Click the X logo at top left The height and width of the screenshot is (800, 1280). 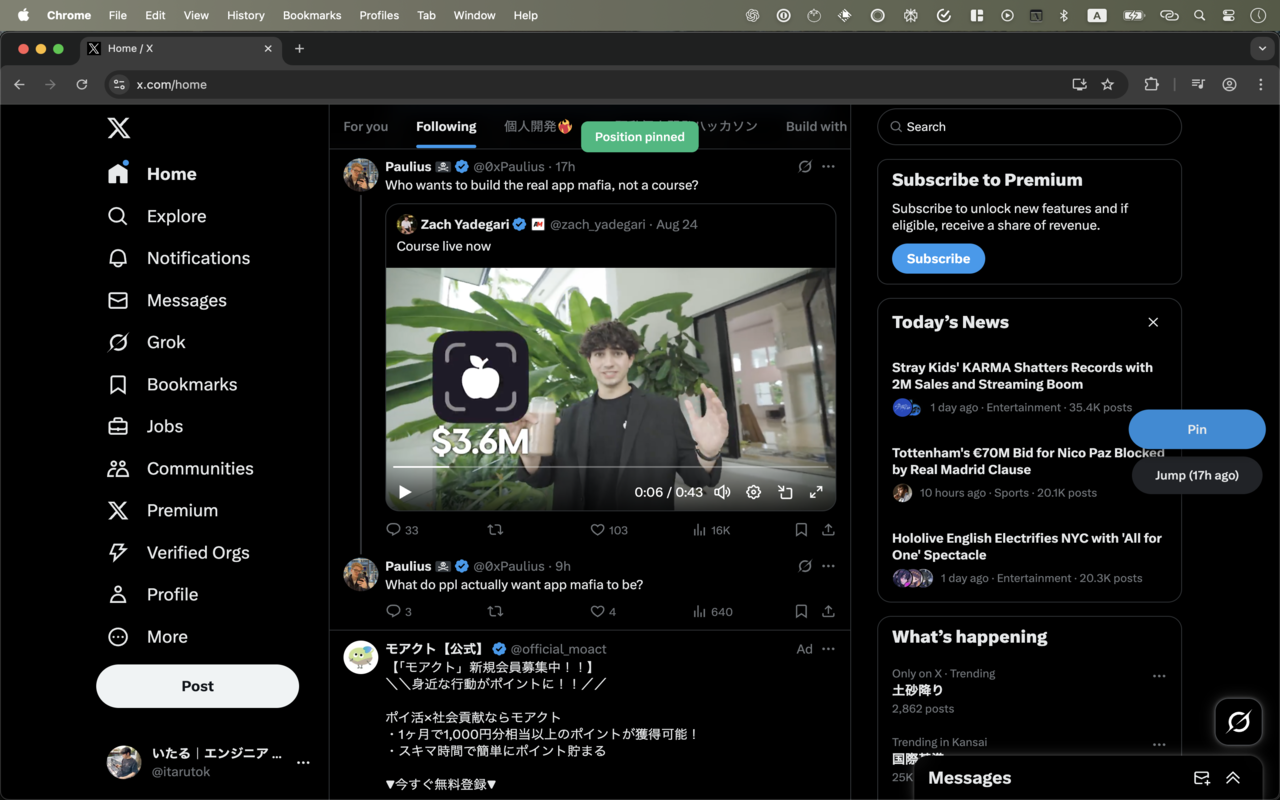pos(118,128)
